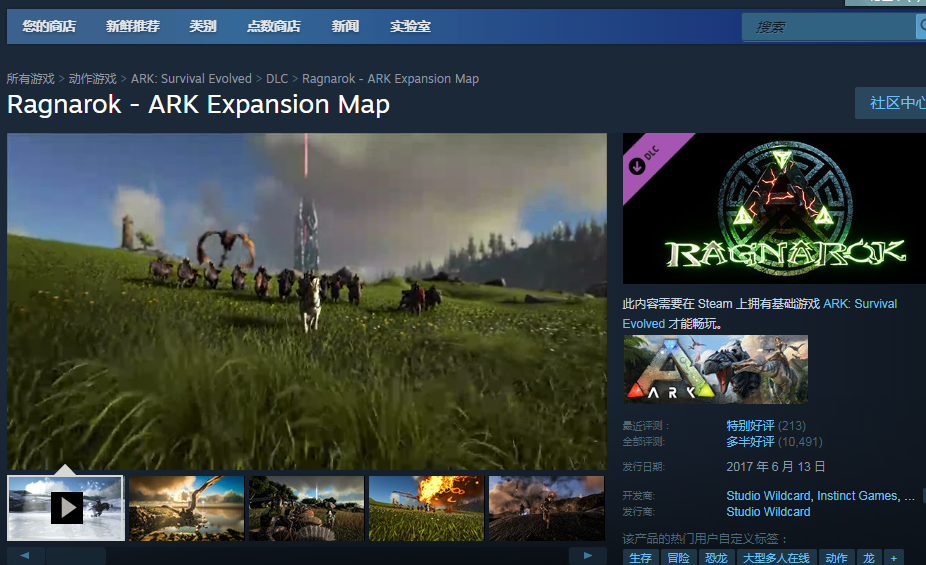
Task: Click the right arrow of thumbnail strip
Action: (x=588, y=556)
